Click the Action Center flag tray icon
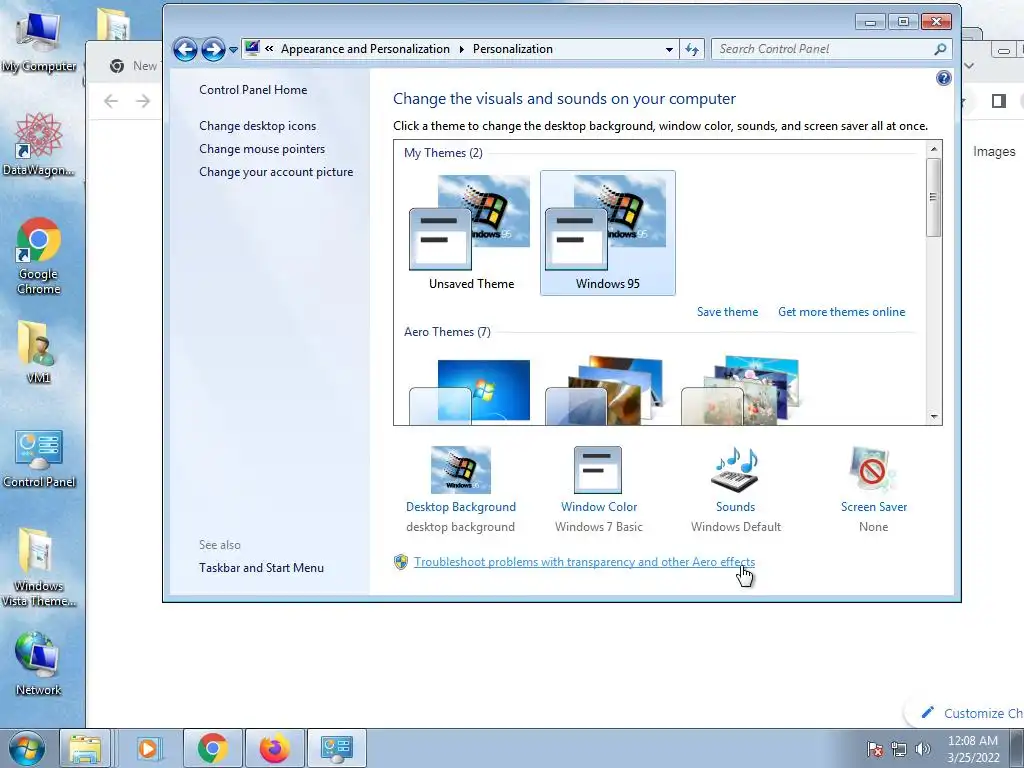This screenshot has width=1024, height=768. (874, 749)
